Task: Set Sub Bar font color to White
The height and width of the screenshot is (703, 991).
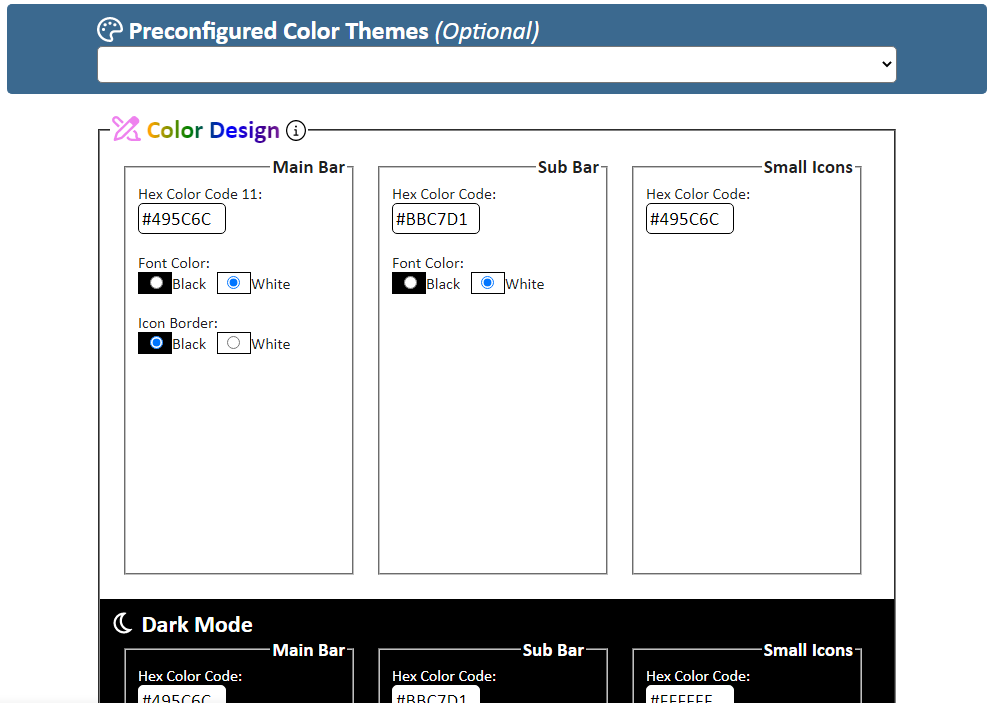Action: coord(488,283)
